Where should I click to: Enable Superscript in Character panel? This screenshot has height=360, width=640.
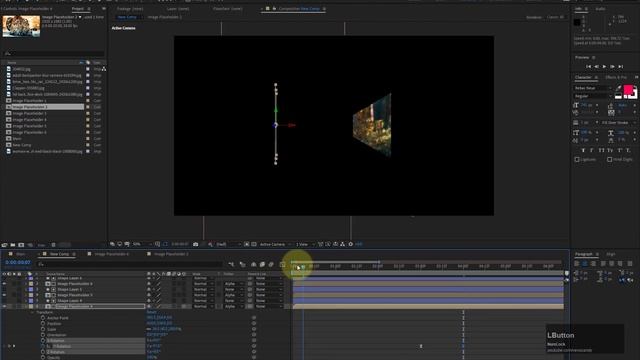(620, 150)
